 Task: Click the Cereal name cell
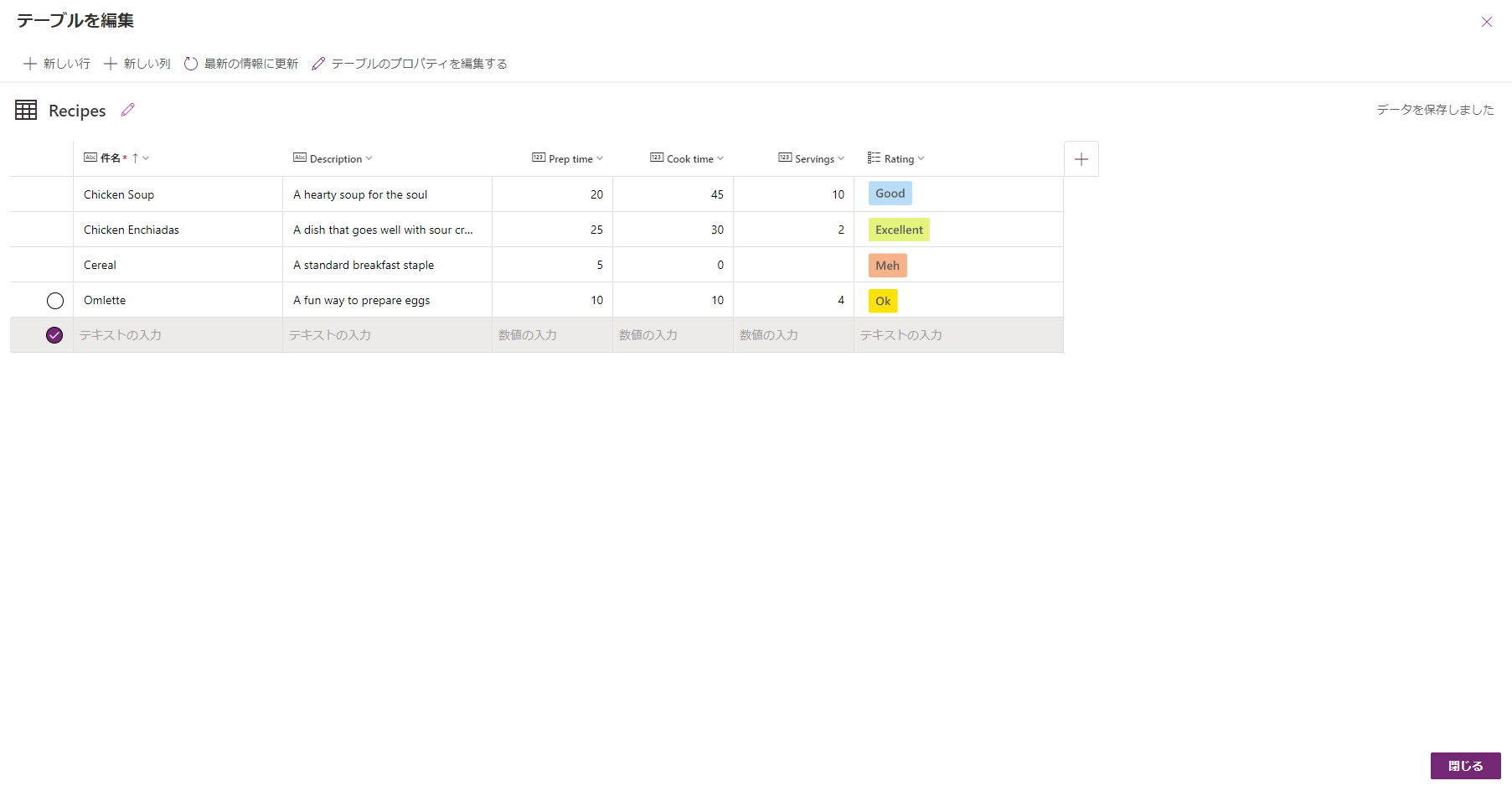pyautogui.click(x=178, y=265)
